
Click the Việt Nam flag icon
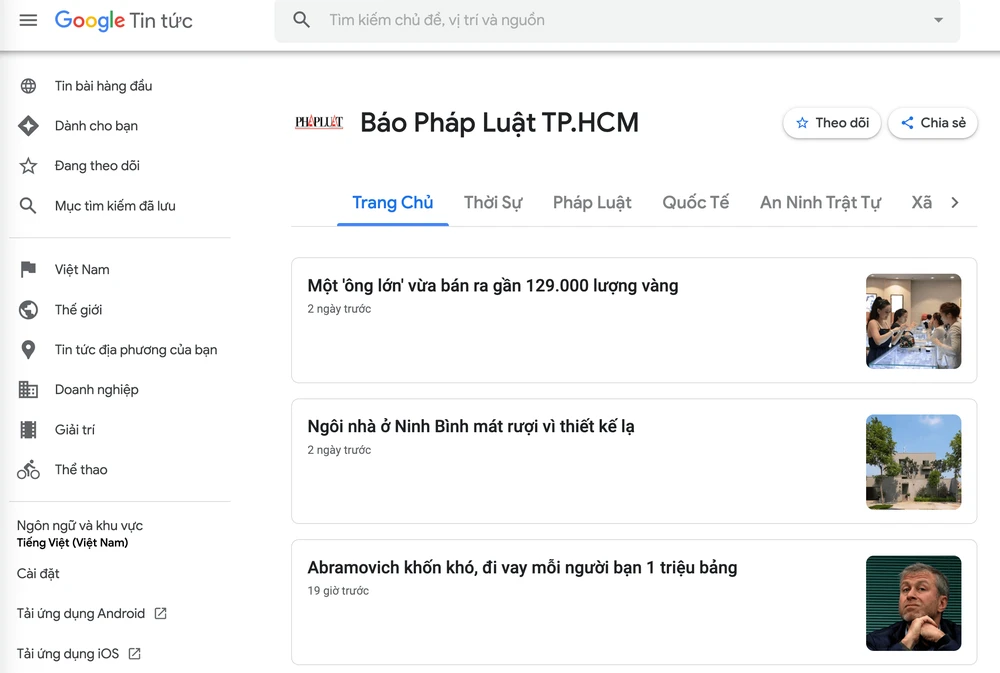pyautogui.click(x=28, y=270)
